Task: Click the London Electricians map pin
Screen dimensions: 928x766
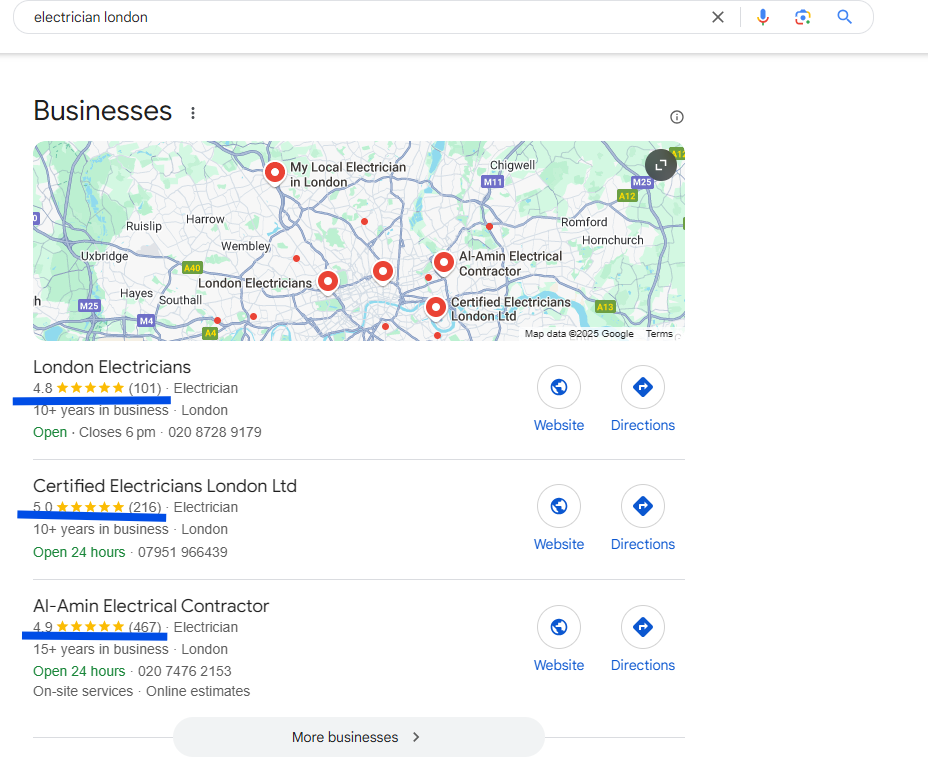Action: click(x=328, y=281)
